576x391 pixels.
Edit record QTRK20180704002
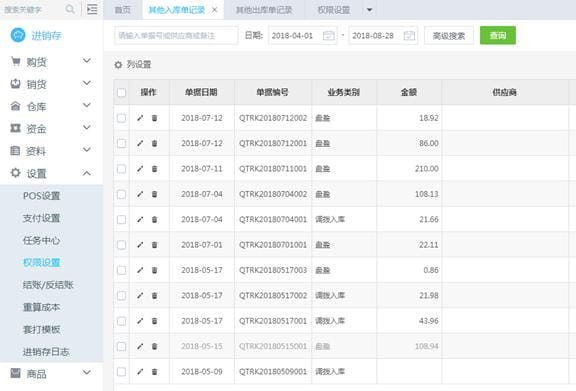pos(140,194)
